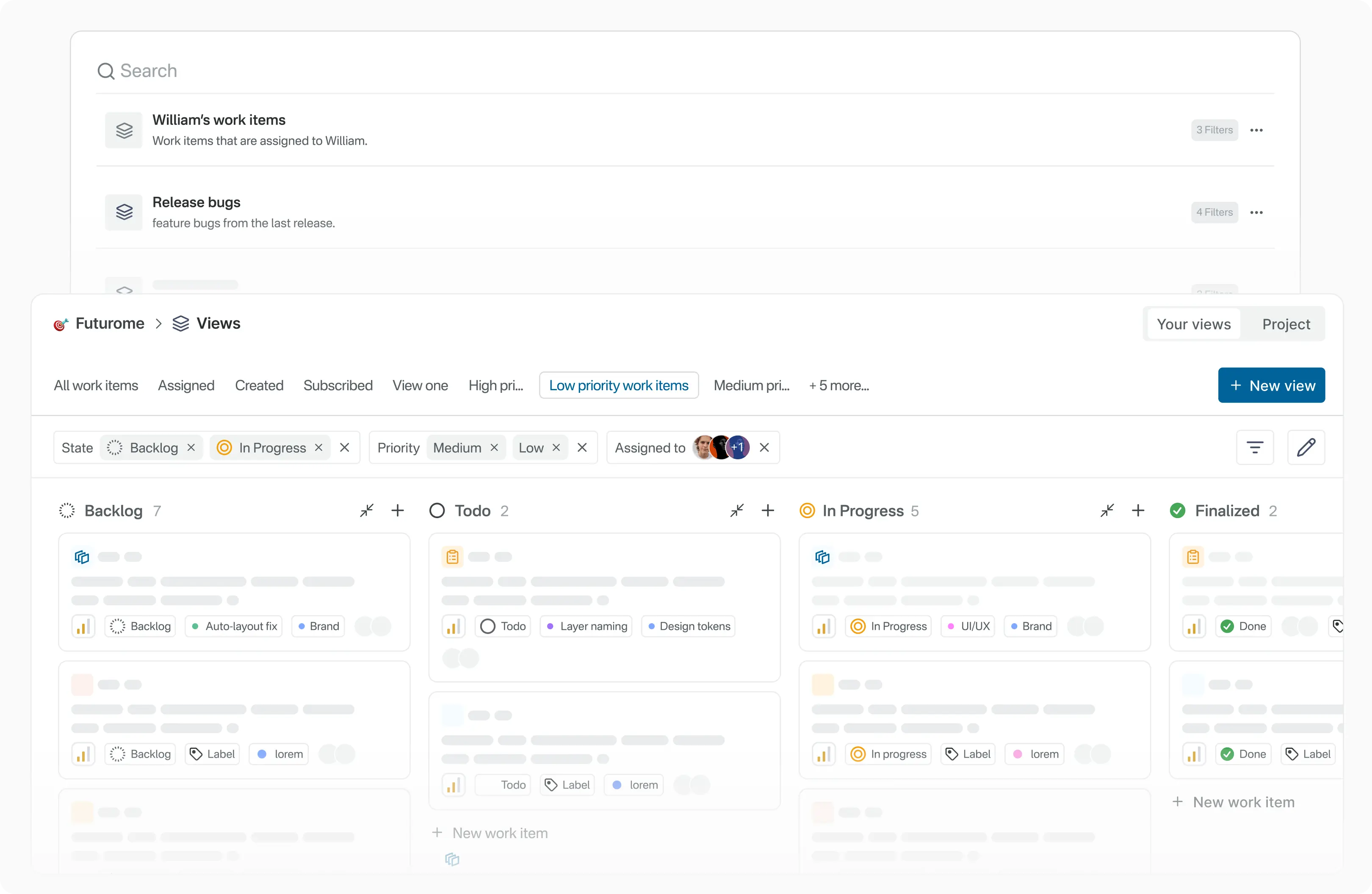Open Backlog state dropdown on Auto-layout fix card
Viewport: 1372px width, 894px height.
140,626
